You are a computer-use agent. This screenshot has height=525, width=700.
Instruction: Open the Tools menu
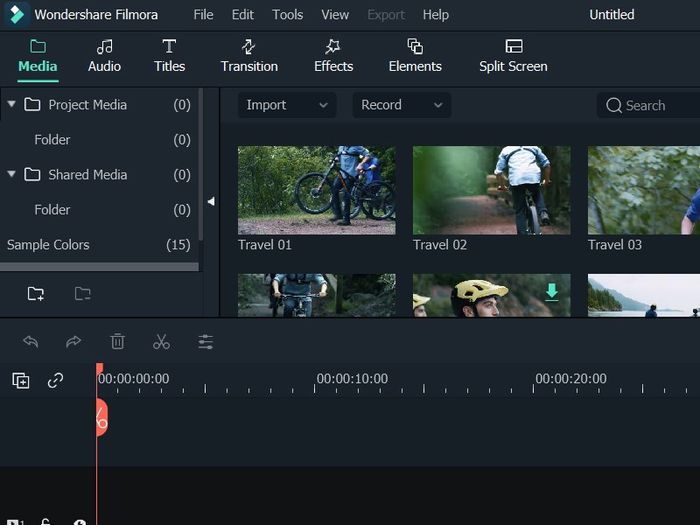(288, 15)
